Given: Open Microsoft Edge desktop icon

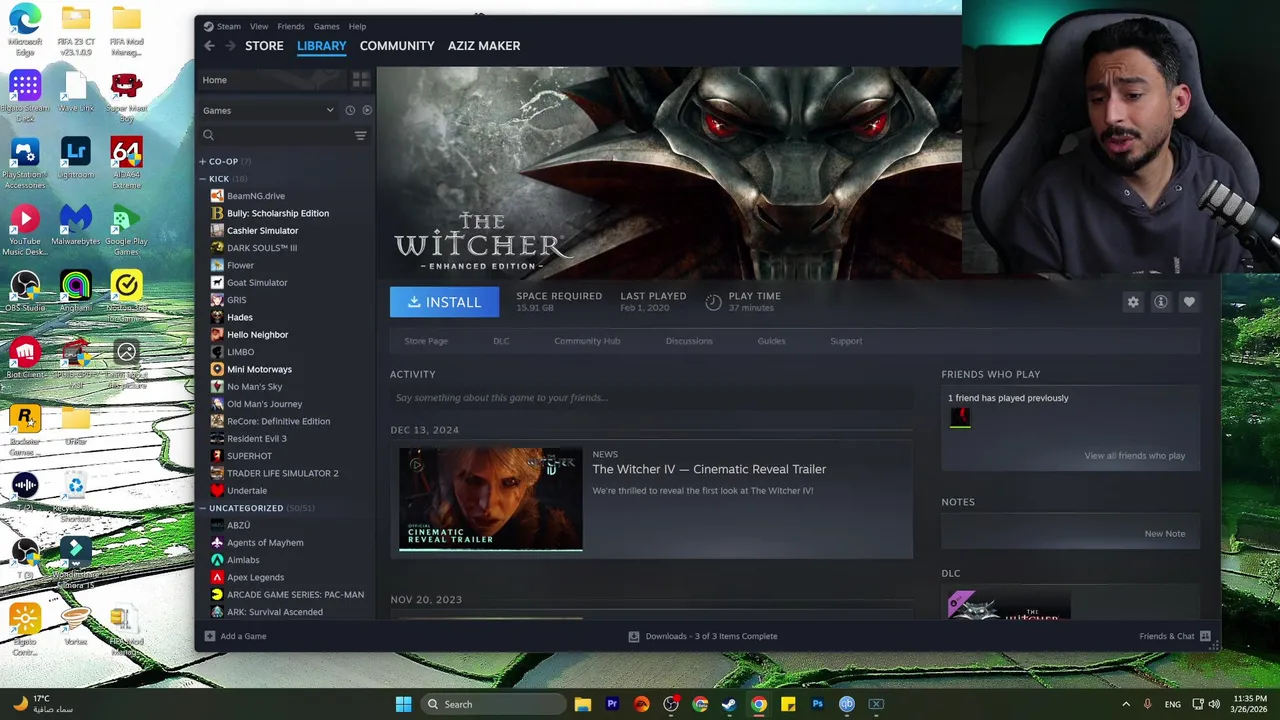Looking at the screenshot, I should (25, 30).
